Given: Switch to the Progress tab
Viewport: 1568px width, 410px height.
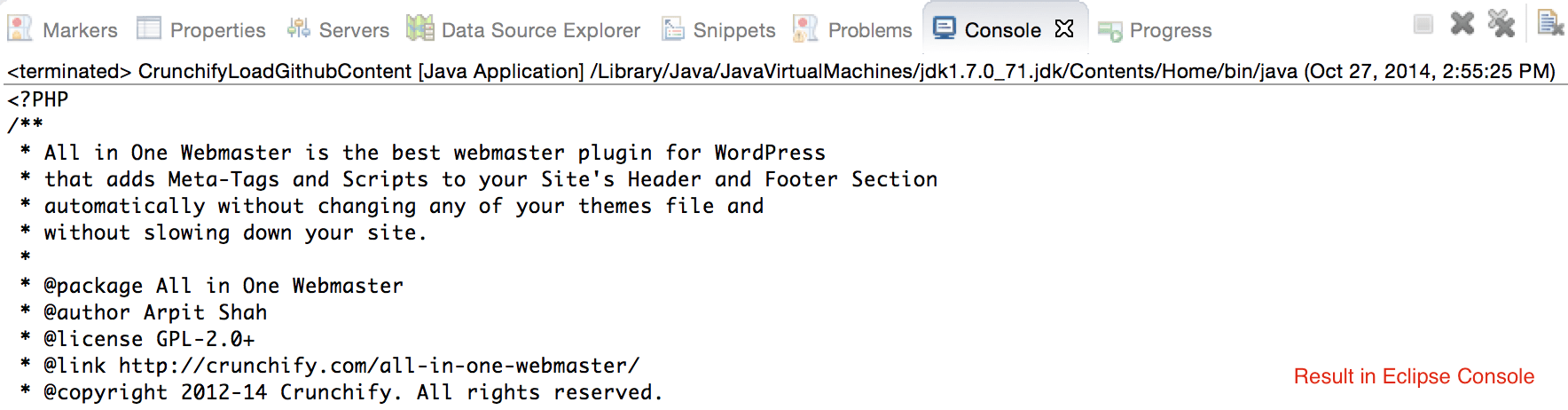Looking at the screenshot, I should pos(1155,31).
